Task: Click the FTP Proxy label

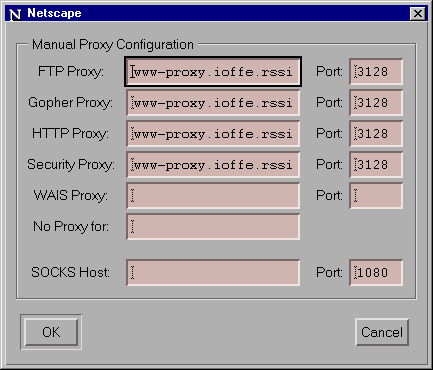Action: tap(71, 71)
